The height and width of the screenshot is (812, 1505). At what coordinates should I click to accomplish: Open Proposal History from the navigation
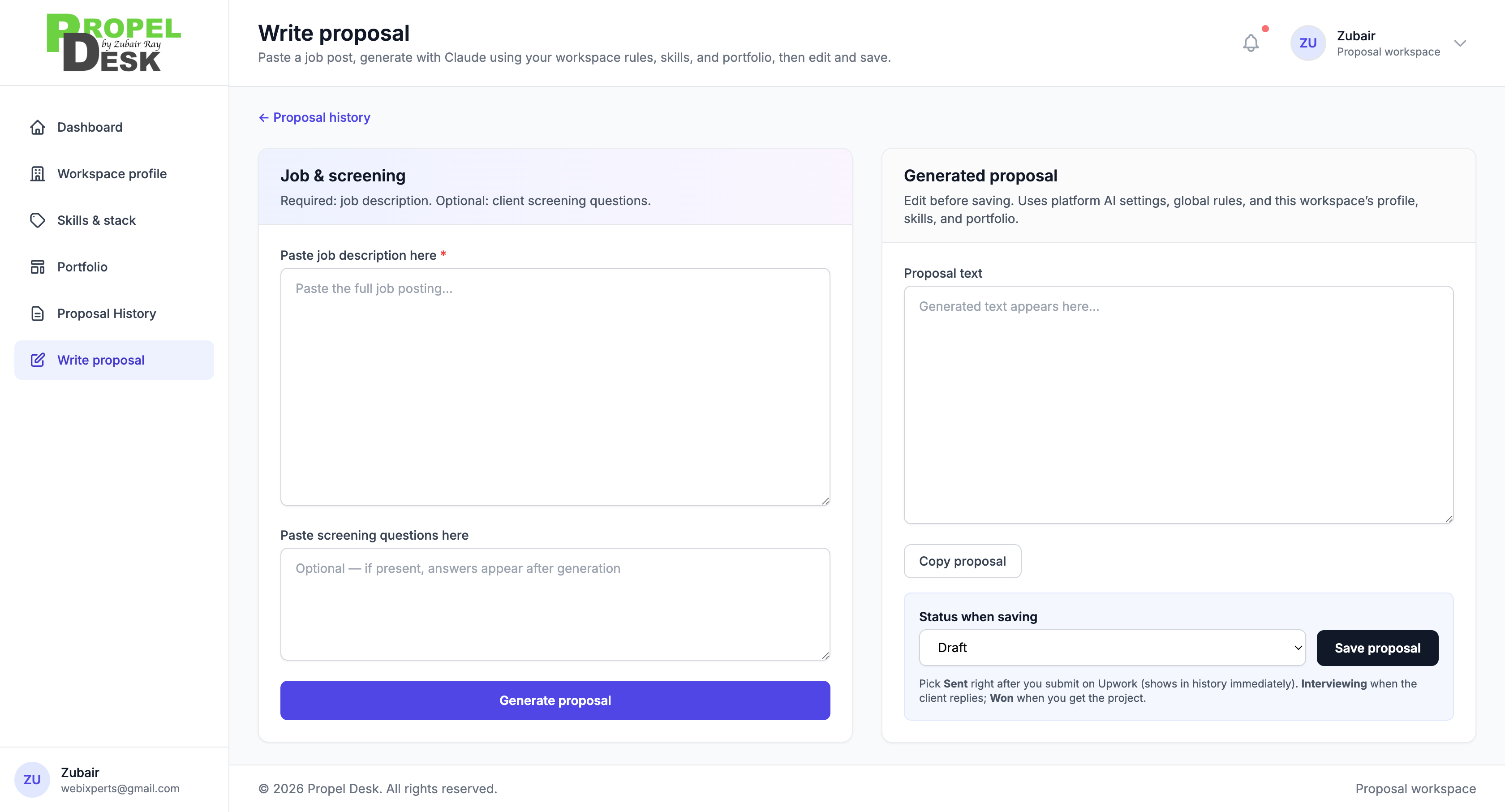coord(106,313)
